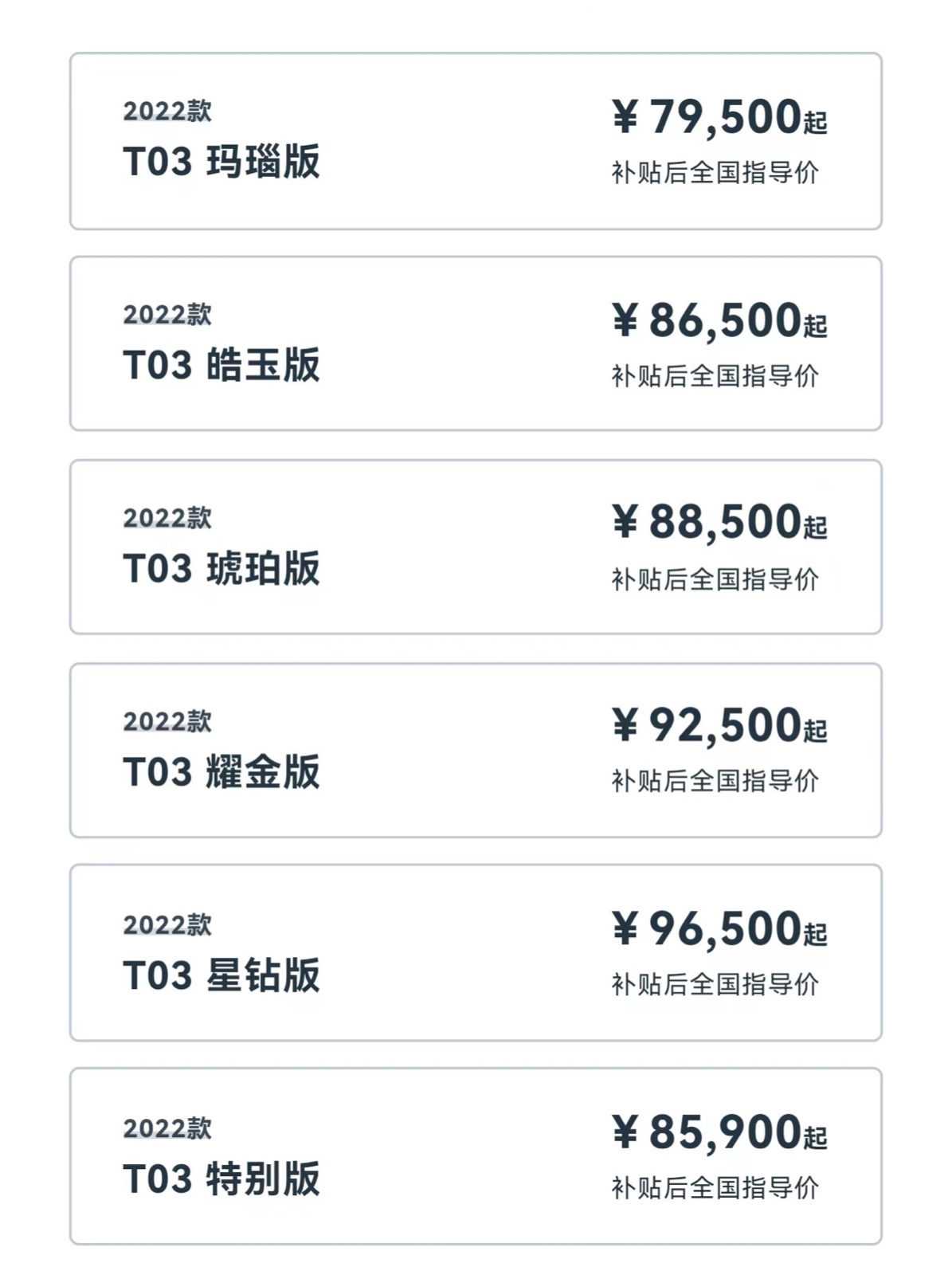
Task: Click 补贴后全国指导价 under ¥79,500
Action: (x=715, y=172)
